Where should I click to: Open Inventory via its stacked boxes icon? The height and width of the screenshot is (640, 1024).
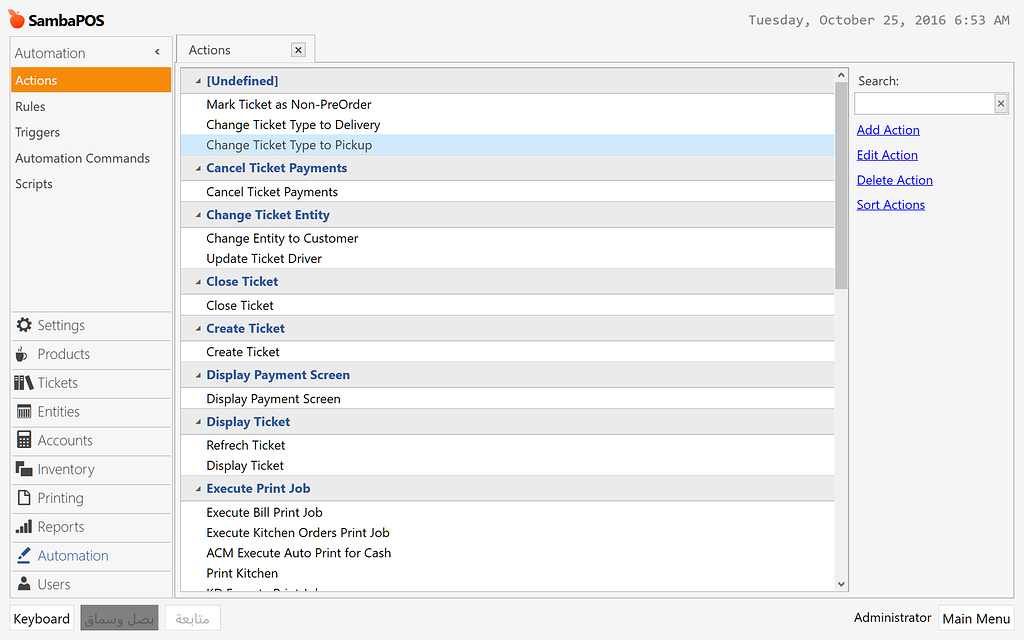point(24,469)
